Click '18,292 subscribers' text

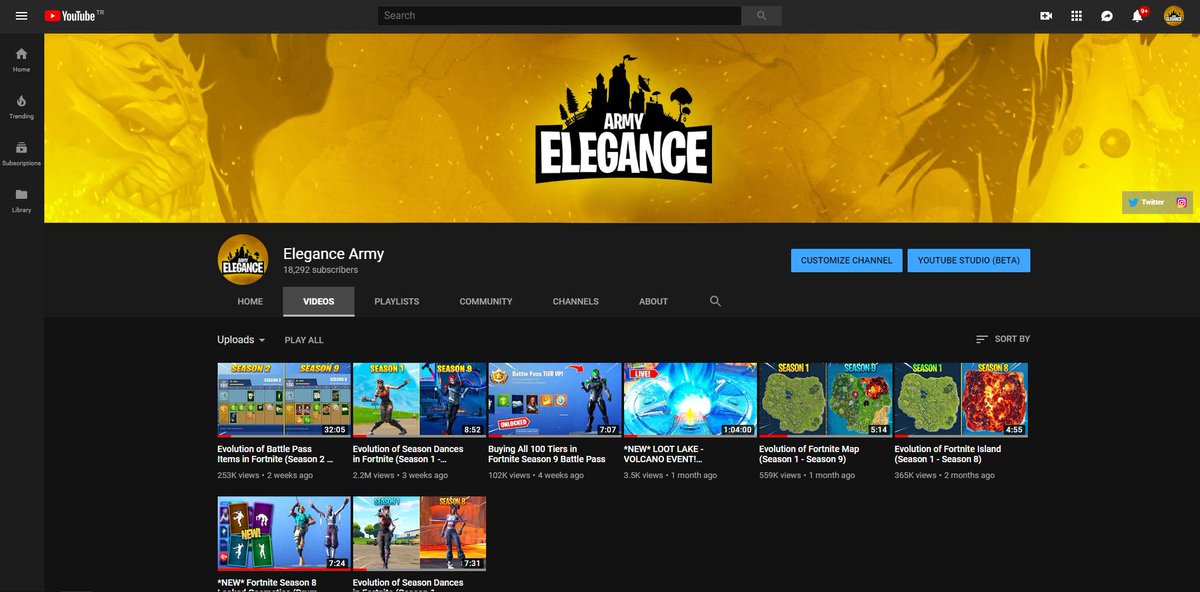pyautogui.click(x=320, y=270)
